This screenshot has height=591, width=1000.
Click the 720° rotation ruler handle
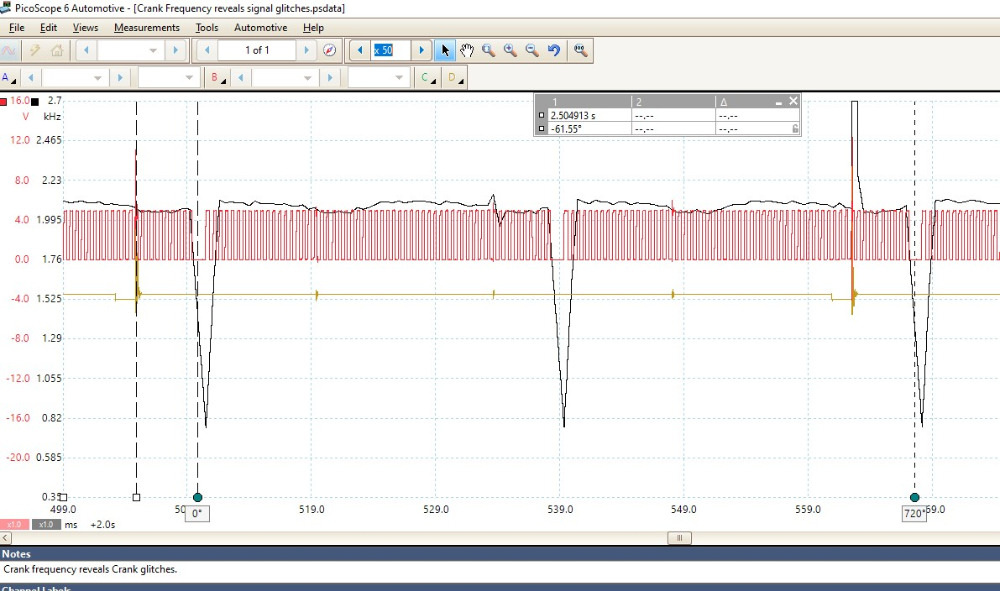pos(914,497)
